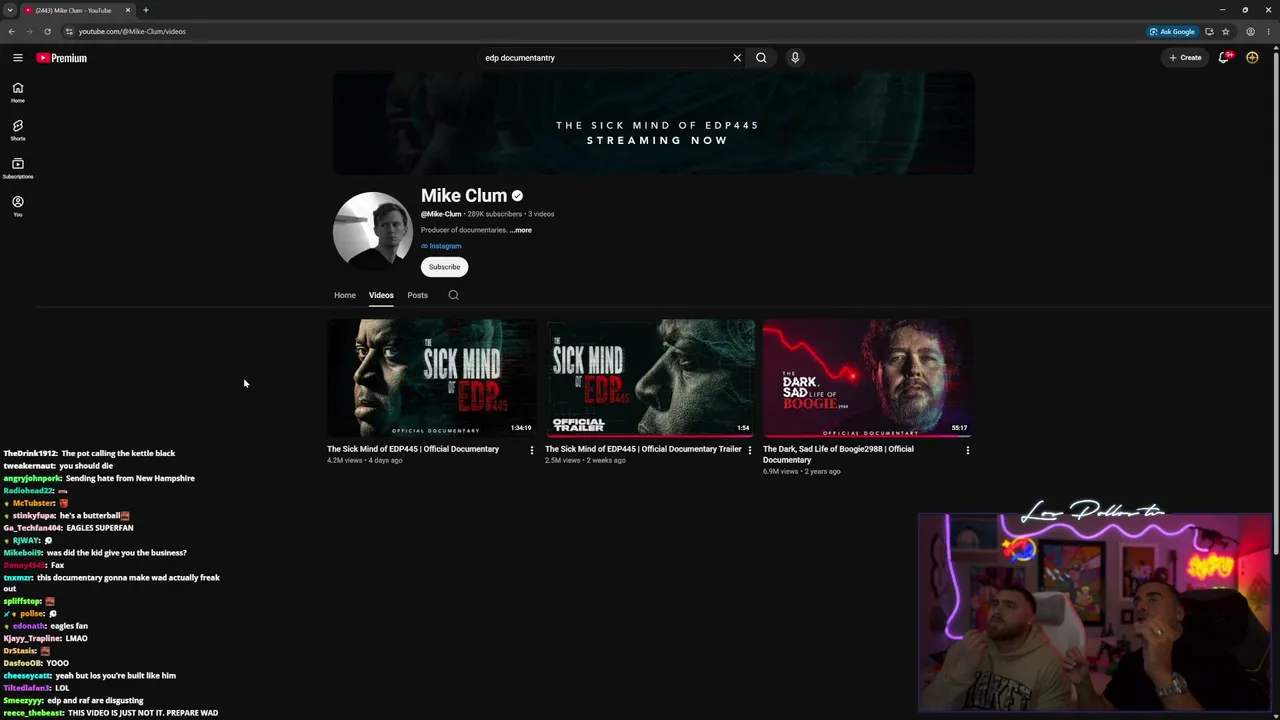Open the notifications bell
This screenshot has height=720, width=1280.
tap(1223, 58)
